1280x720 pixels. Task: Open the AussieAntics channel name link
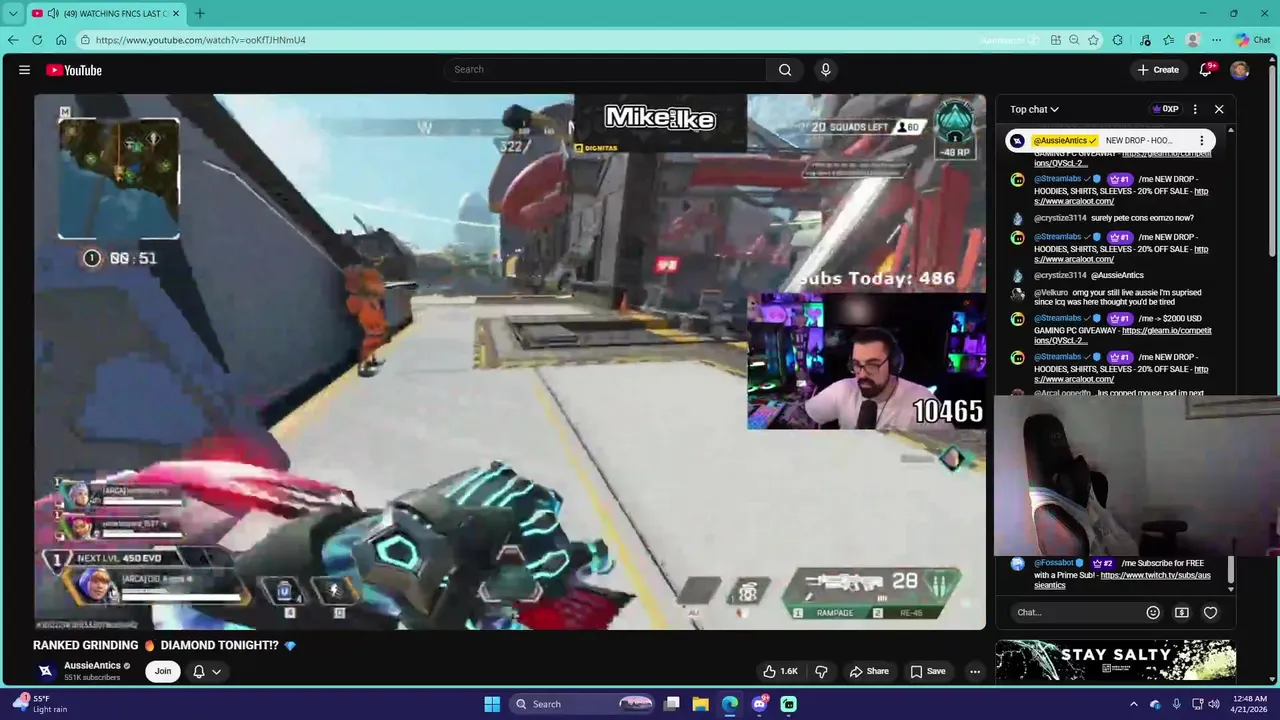tap(92, 666)
